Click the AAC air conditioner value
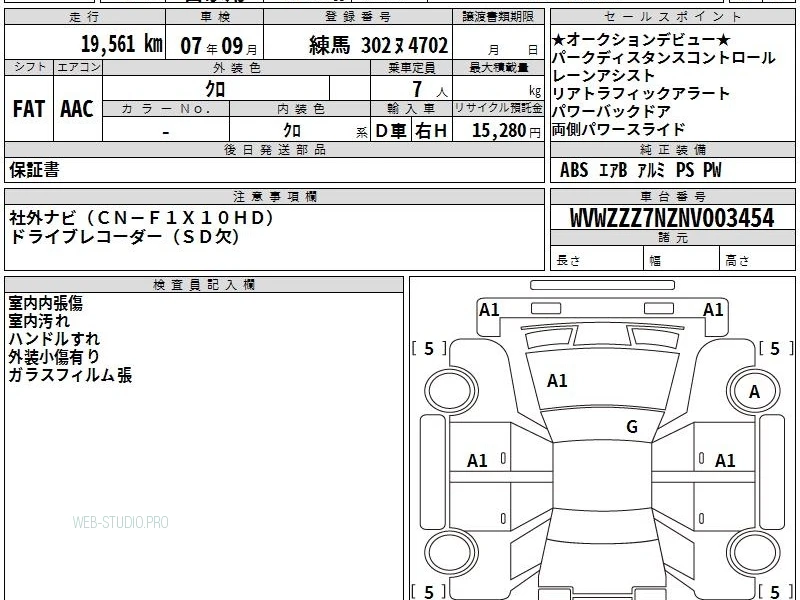This screenshot has height=600, width=800. pyautogui.click(x=77, y=109)
